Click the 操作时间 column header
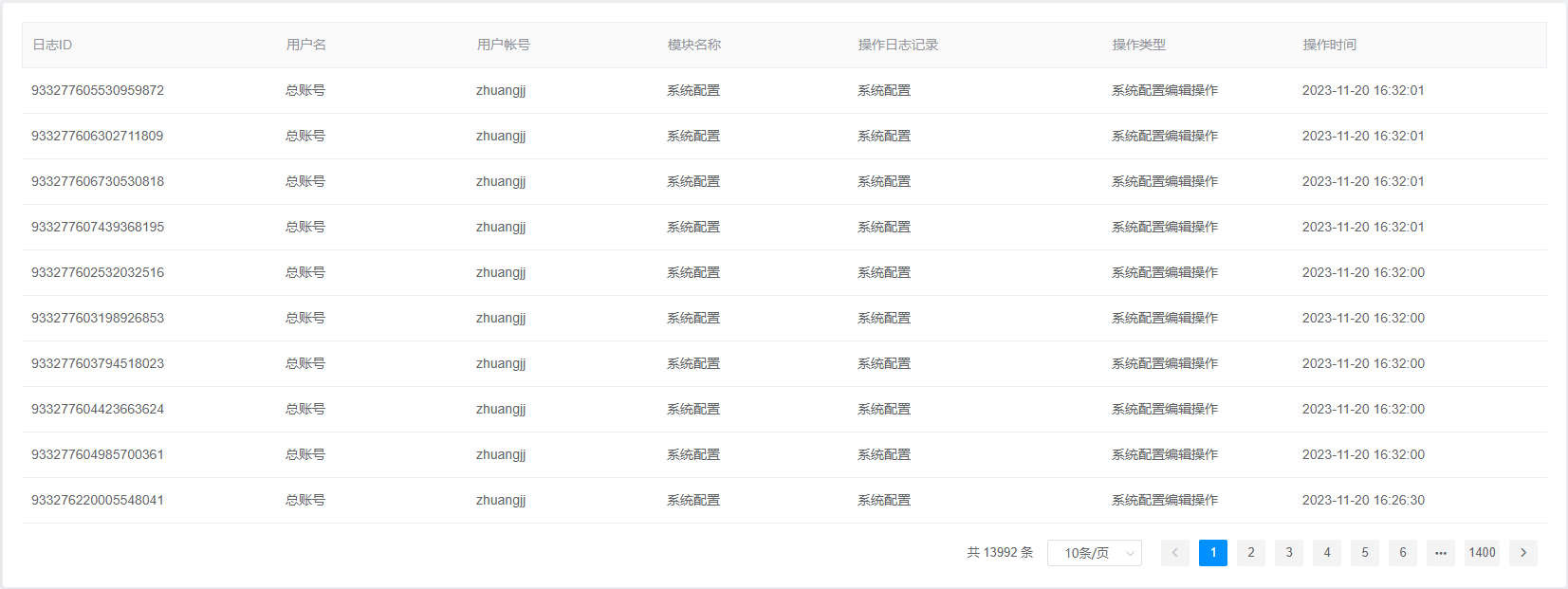The width and height of the screenshot is (1568, 589). (1329, 45)
